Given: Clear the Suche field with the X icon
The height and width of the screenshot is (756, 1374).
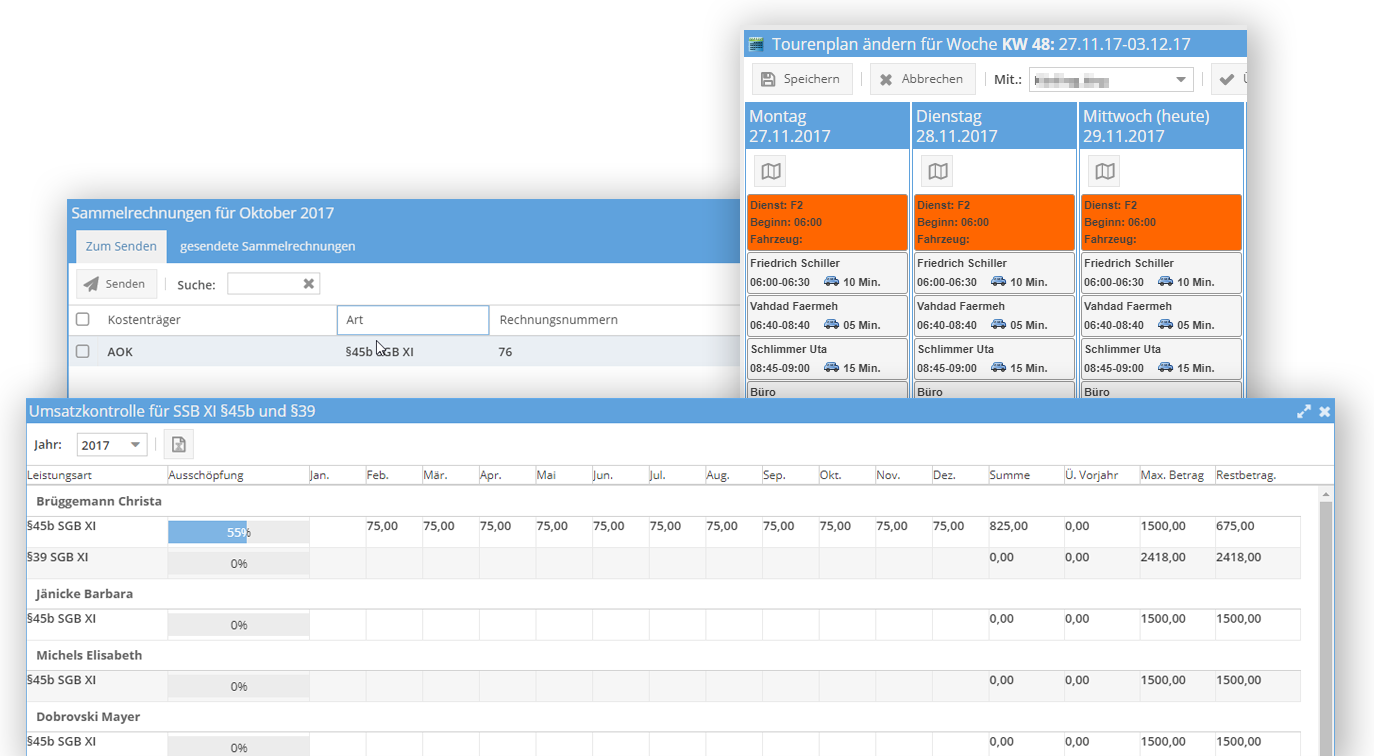Looking at the screenshot, I should 309,284.
